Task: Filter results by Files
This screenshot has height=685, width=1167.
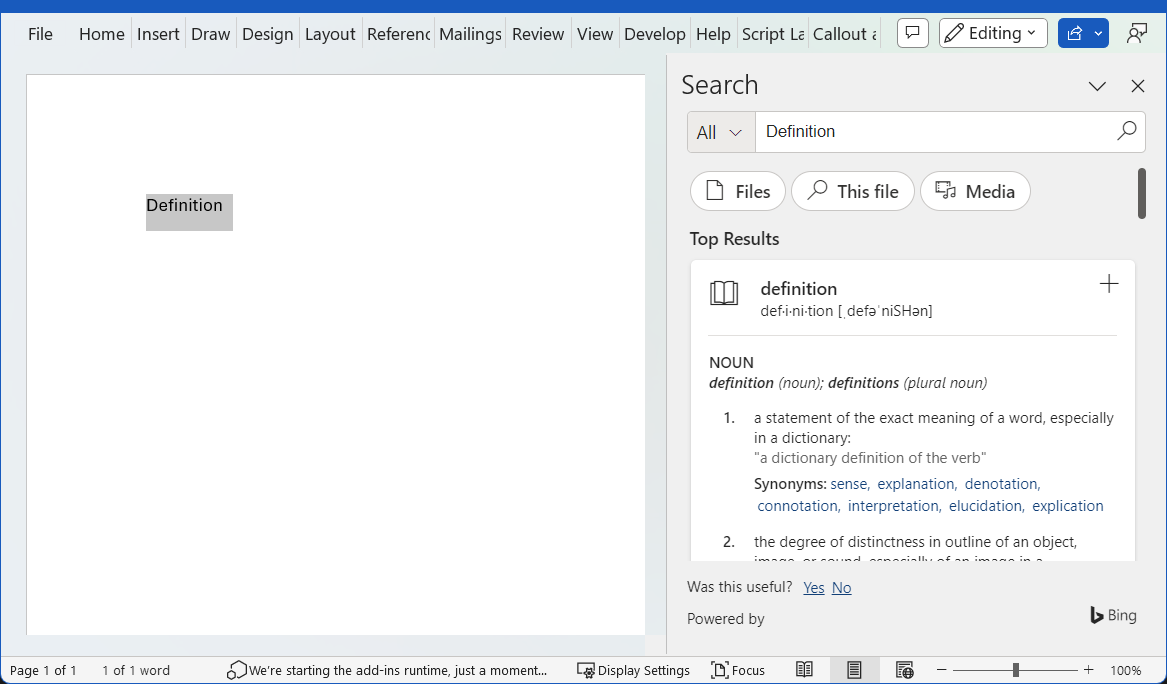Action: pos(738,191)
